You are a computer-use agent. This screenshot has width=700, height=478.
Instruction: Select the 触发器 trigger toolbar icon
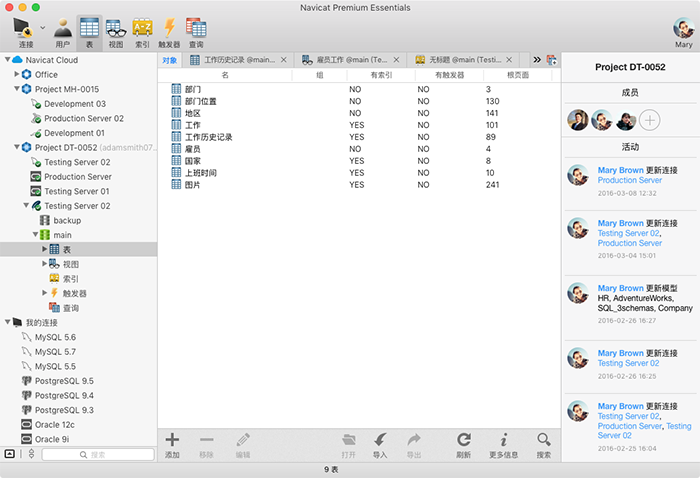coord(169,32)
